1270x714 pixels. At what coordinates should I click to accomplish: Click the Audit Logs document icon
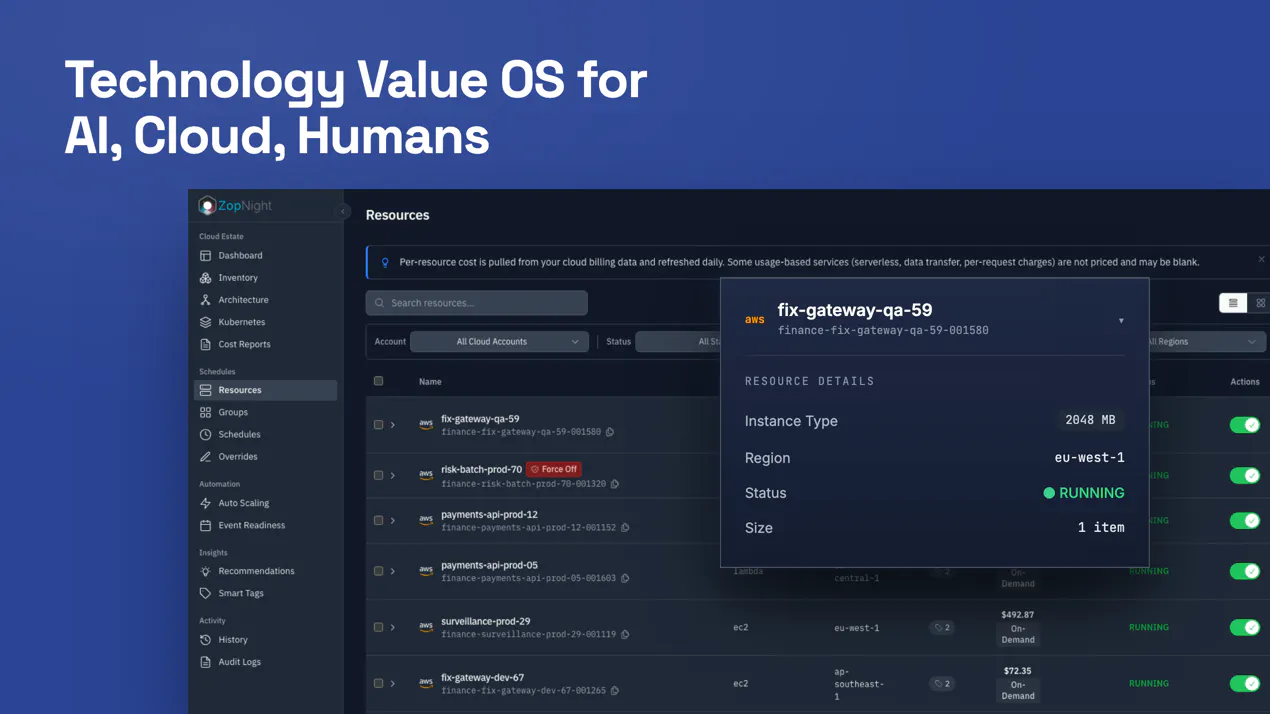[205, 662]
